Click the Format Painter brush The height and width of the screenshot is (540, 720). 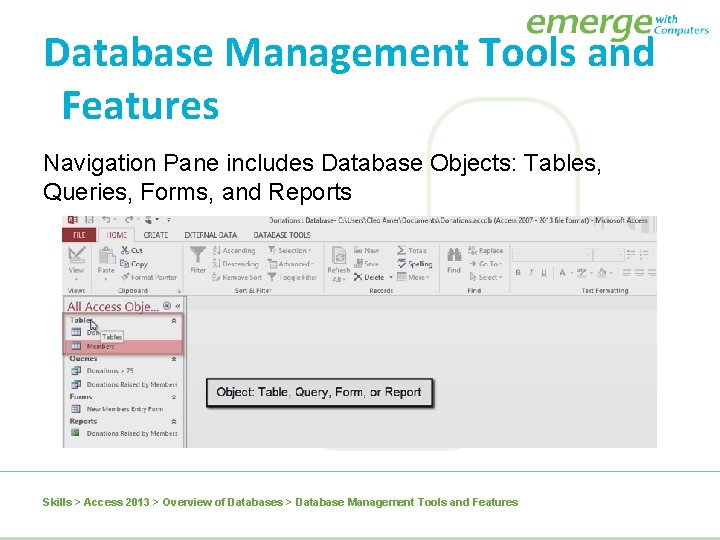click(x=125, y=277)
